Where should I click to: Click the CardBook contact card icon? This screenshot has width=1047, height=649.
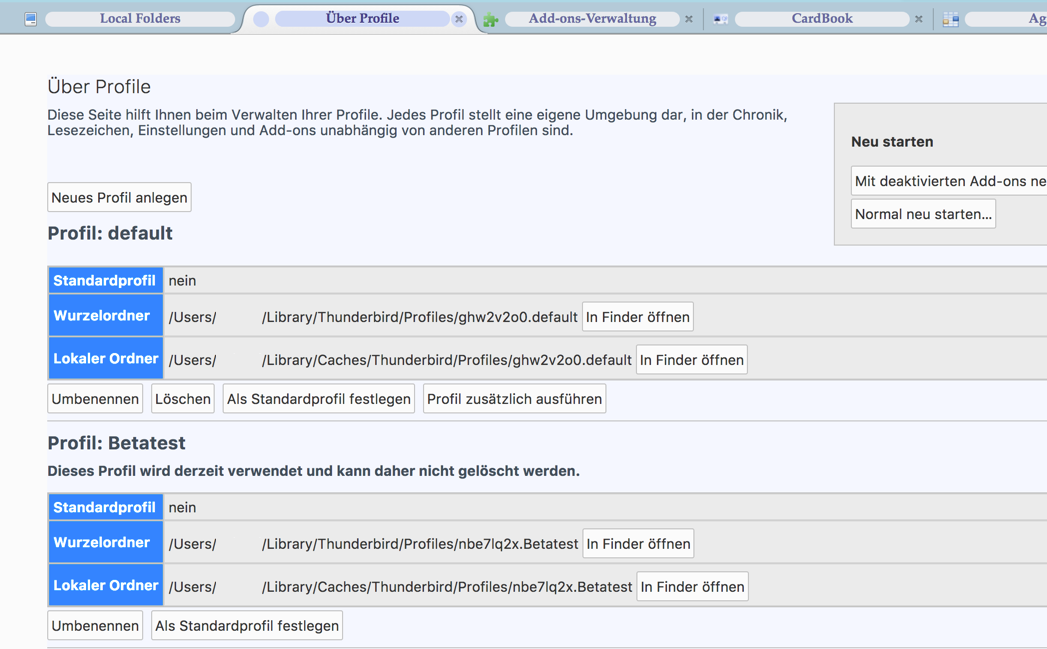pos(720,19)
